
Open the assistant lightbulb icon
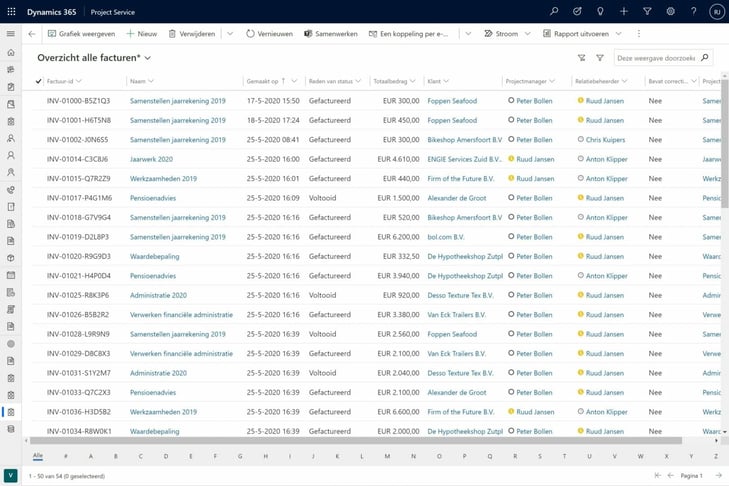click(x=600, y=11)
